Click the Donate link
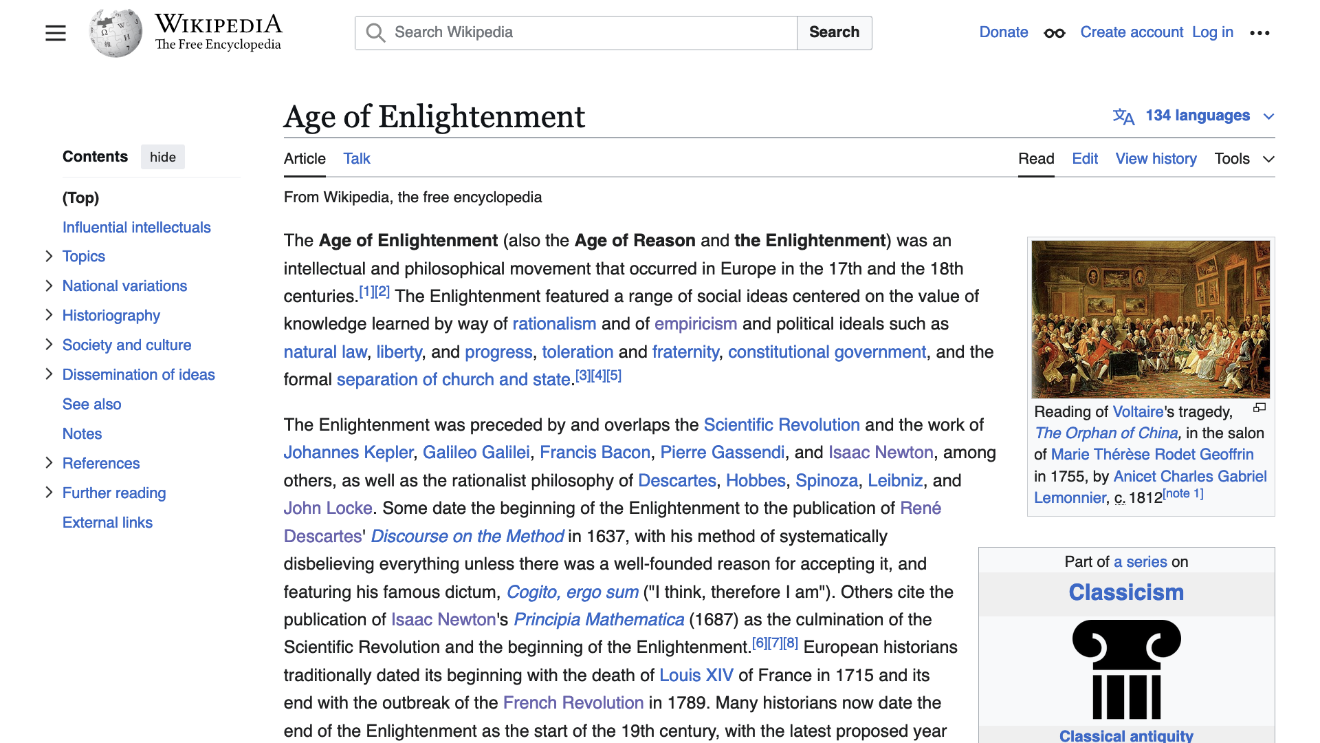Viewport: 1320px width, 743px height. (x=1003, y=33)
